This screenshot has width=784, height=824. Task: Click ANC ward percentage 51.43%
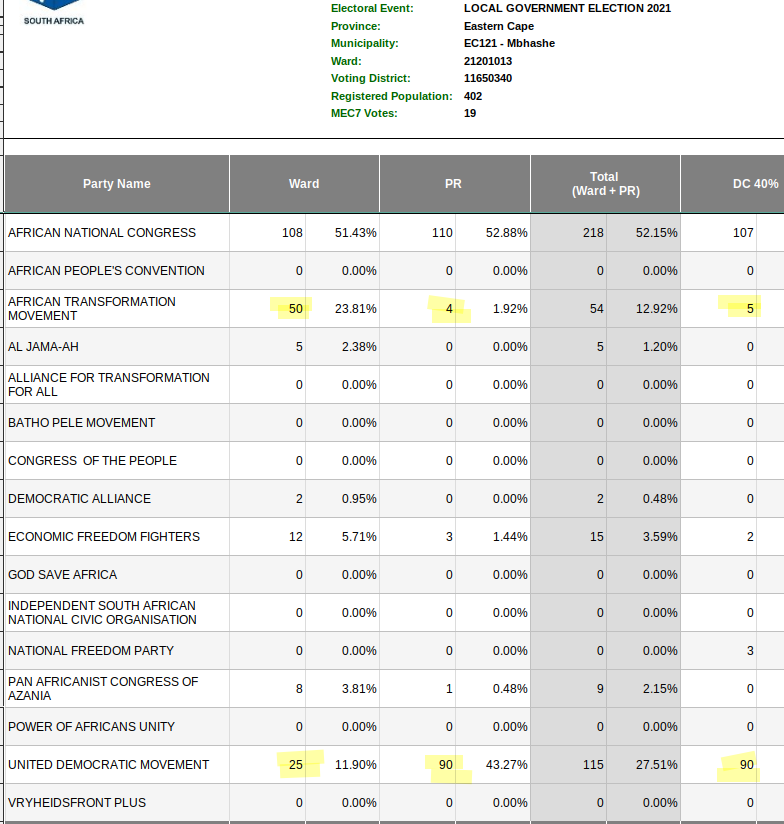[x=356, y=233]
